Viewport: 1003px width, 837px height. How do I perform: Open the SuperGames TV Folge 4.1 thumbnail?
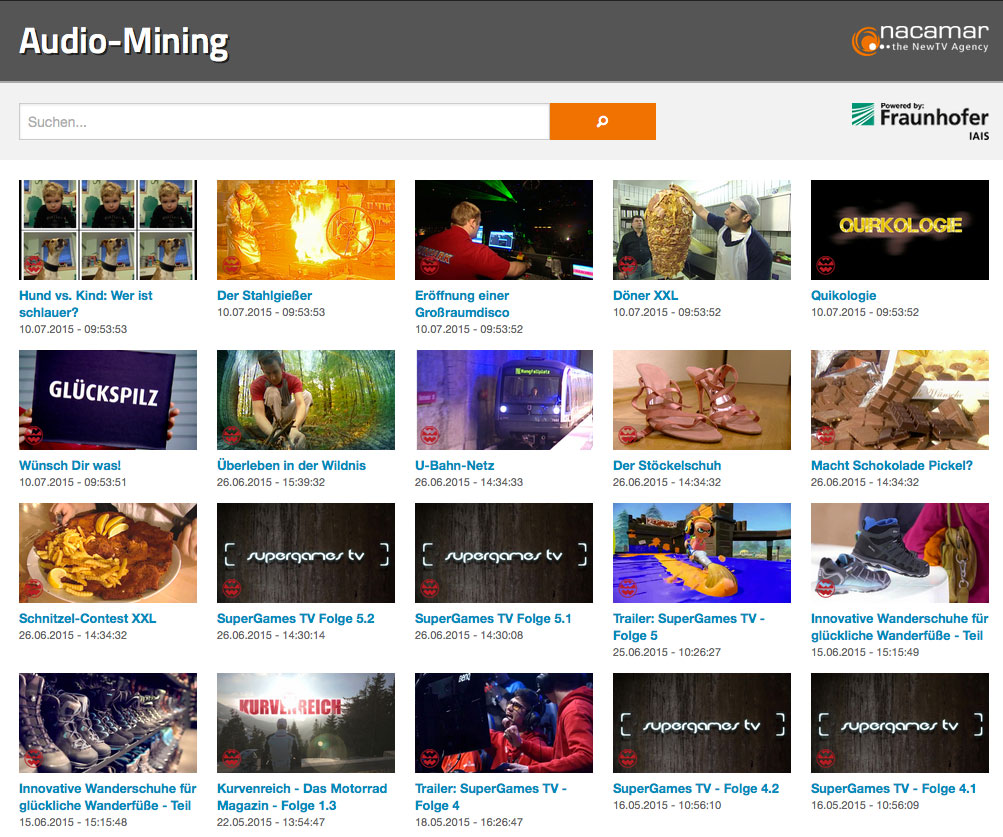click(900, 723)
